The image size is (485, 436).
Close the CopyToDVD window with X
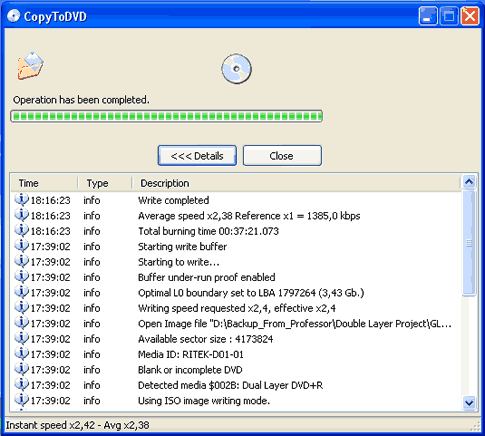point(470,16)
